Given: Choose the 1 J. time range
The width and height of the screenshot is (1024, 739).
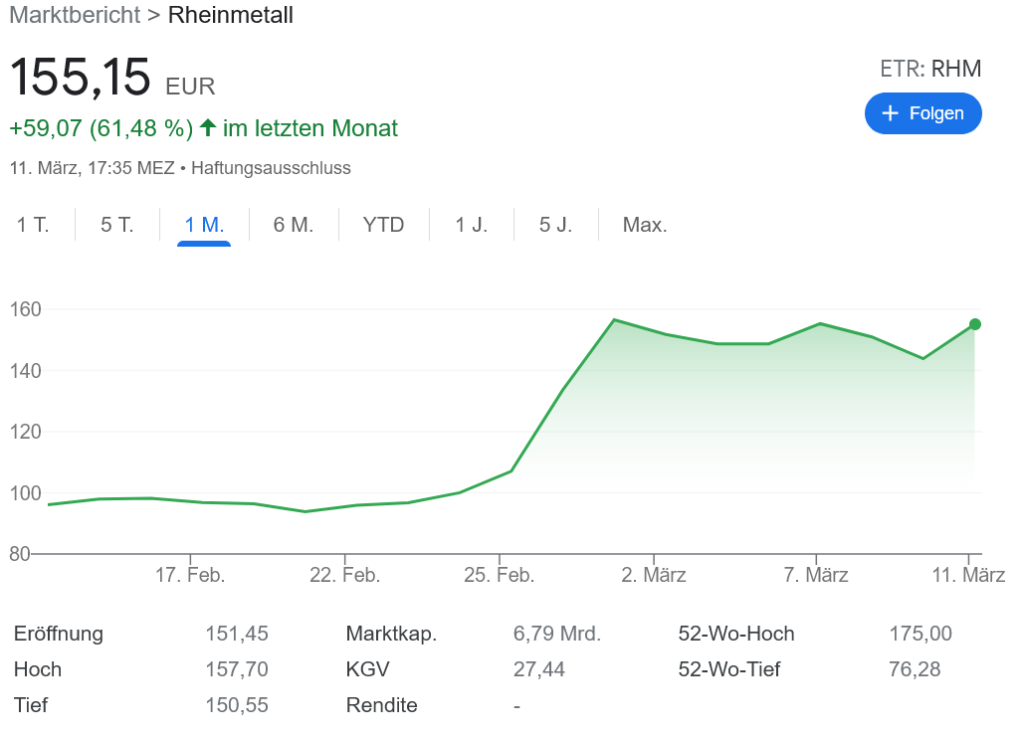Looking at the screenshot, I should tap(471, 225).
